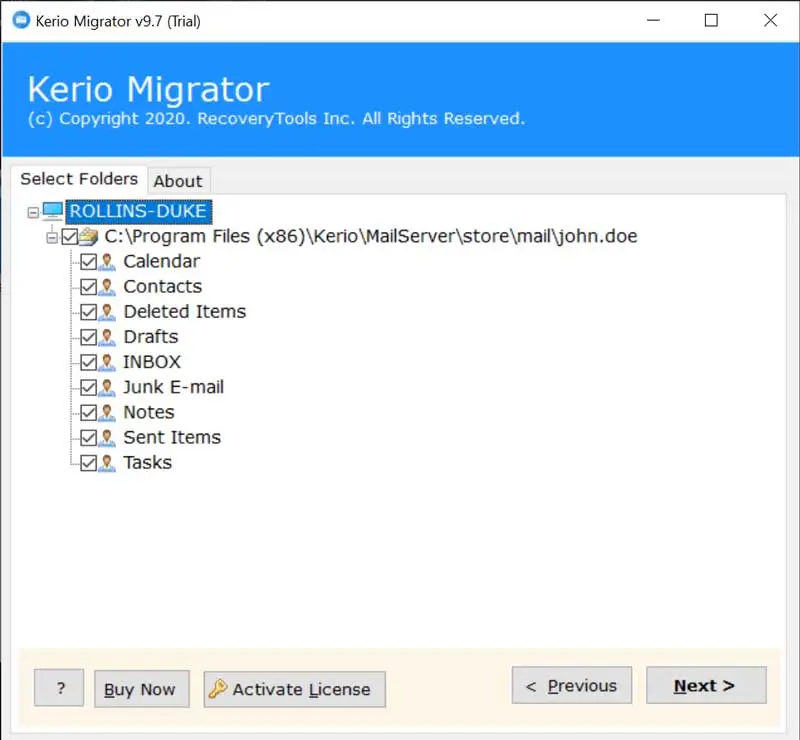Click the Kerio Migrator title bar app icon

coord(17,20)
